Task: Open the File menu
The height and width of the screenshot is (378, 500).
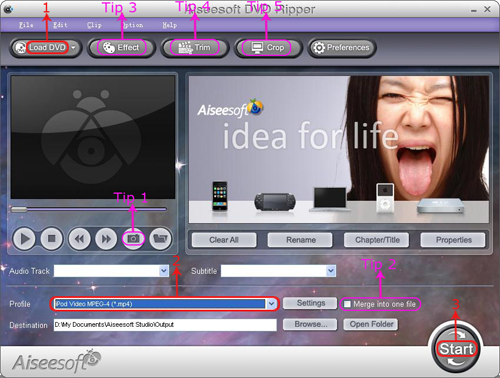Action: (x=26, y=25)
